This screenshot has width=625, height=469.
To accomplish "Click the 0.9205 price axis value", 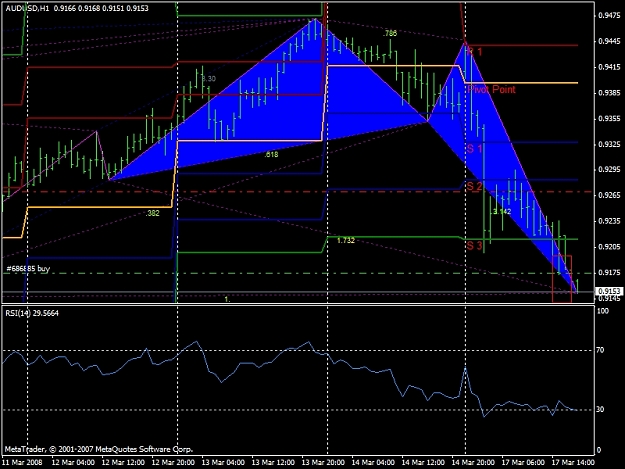I will coord(609,247).
